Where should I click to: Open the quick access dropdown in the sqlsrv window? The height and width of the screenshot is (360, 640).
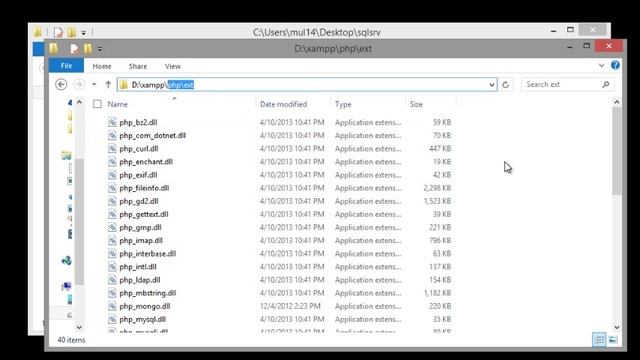pos(83,32)
